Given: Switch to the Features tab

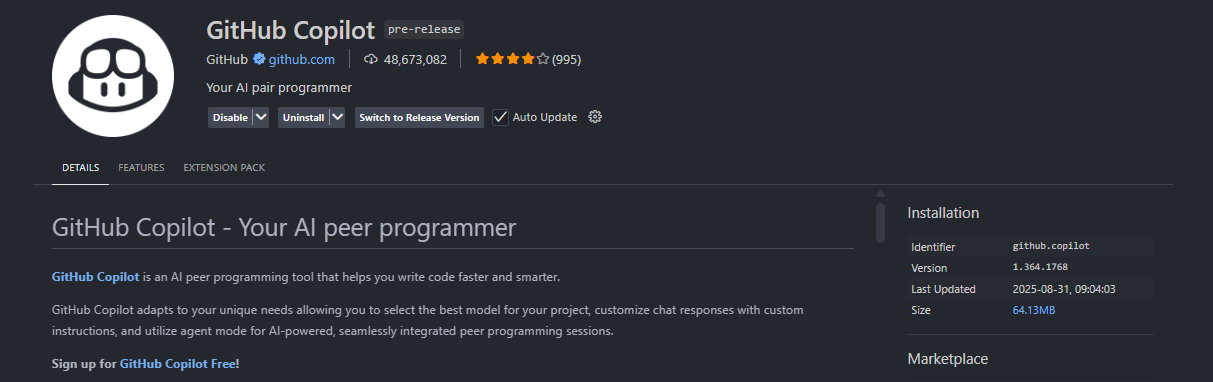Looking at the screenshot, I should coord(141,168).
